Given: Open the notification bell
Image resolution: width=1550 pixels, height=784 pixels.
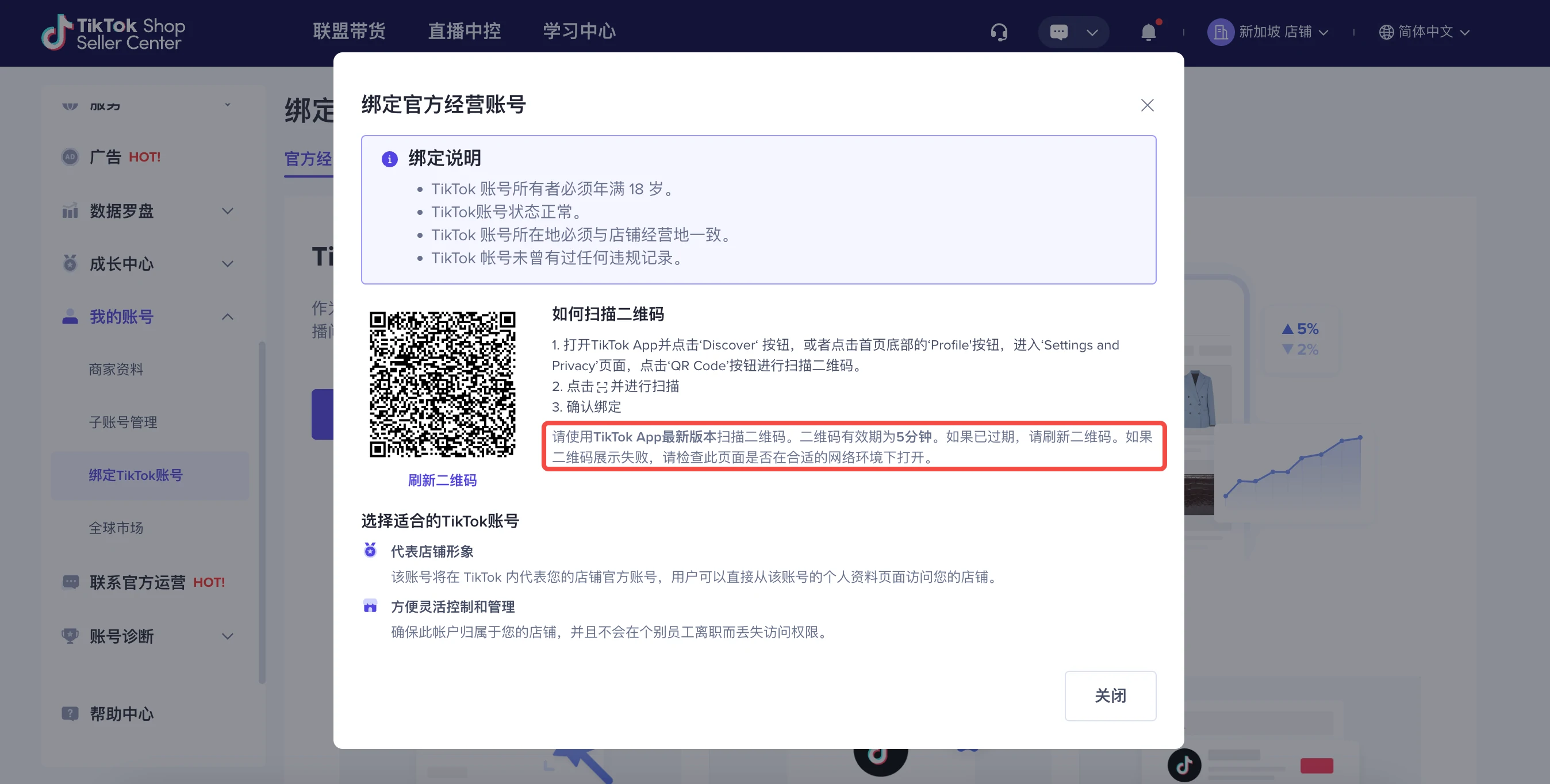Looking at the screenshot, I should point(1148,32).
